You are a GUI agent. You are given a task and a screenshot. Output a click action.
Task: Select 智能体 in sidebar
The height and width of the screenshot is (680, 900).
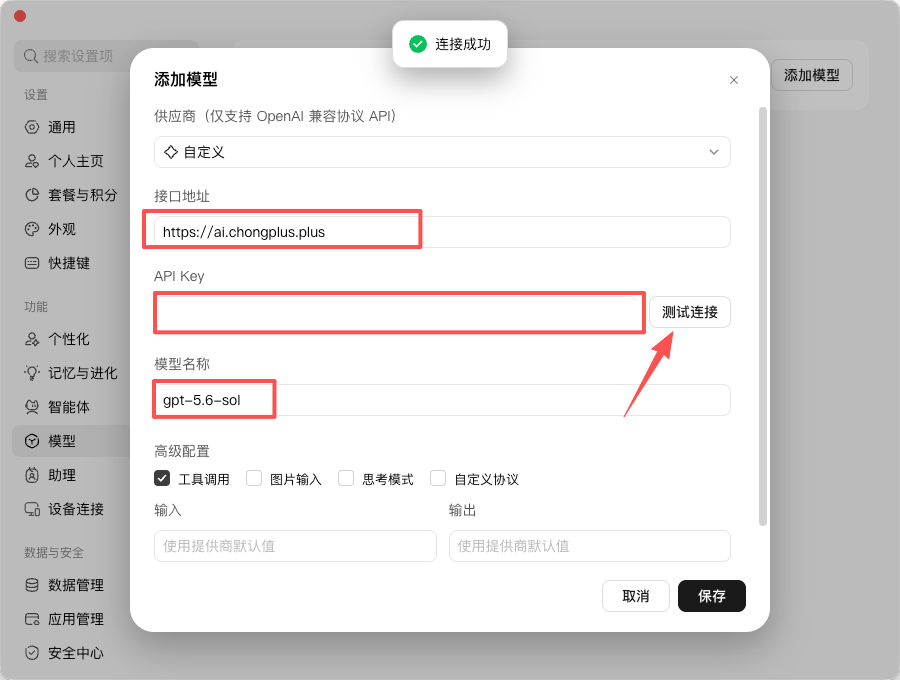point(71,407)
